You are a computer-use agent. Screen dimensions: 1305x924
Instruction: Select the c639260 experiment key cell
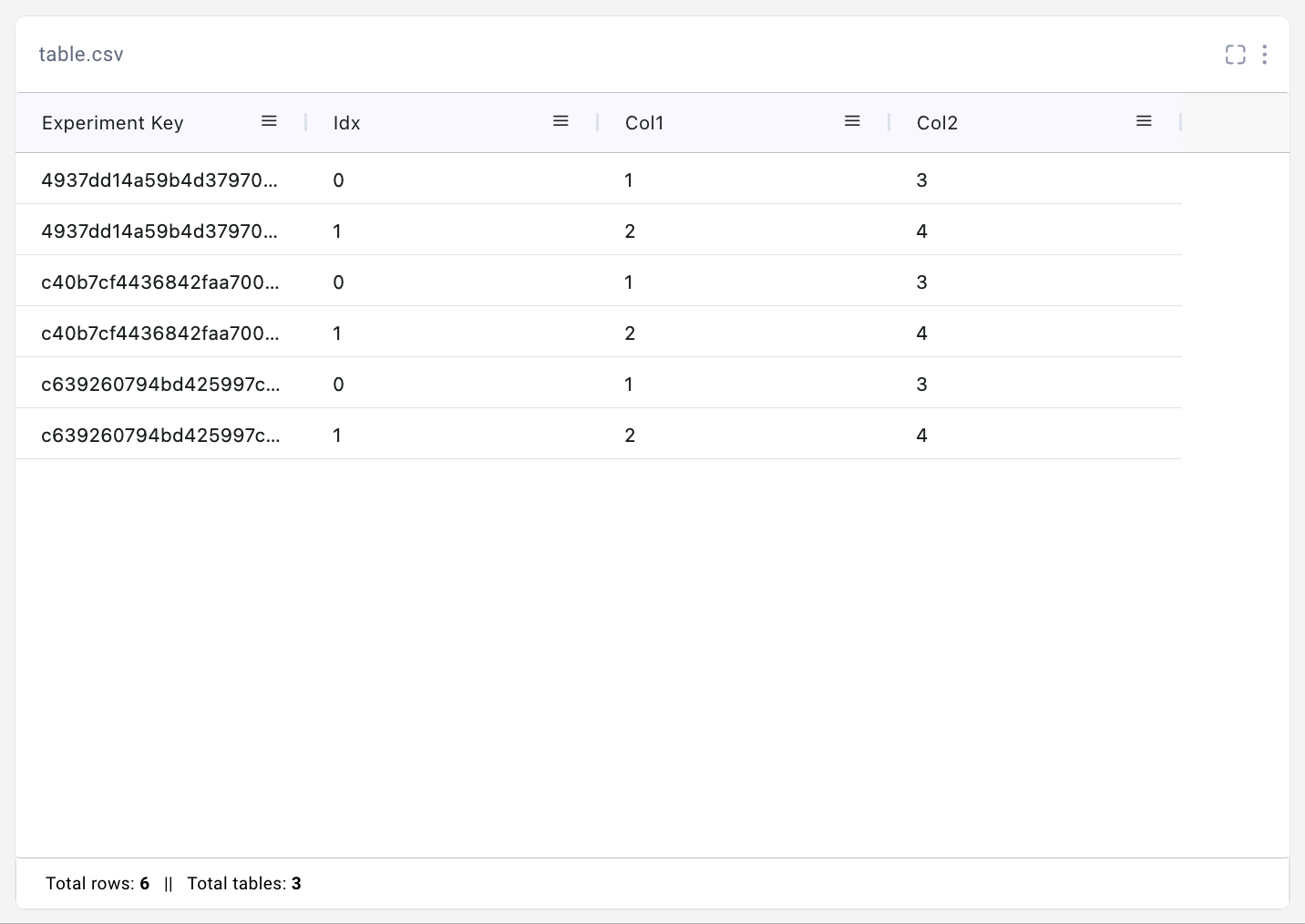pyautogui.click(x=160, y=384)
